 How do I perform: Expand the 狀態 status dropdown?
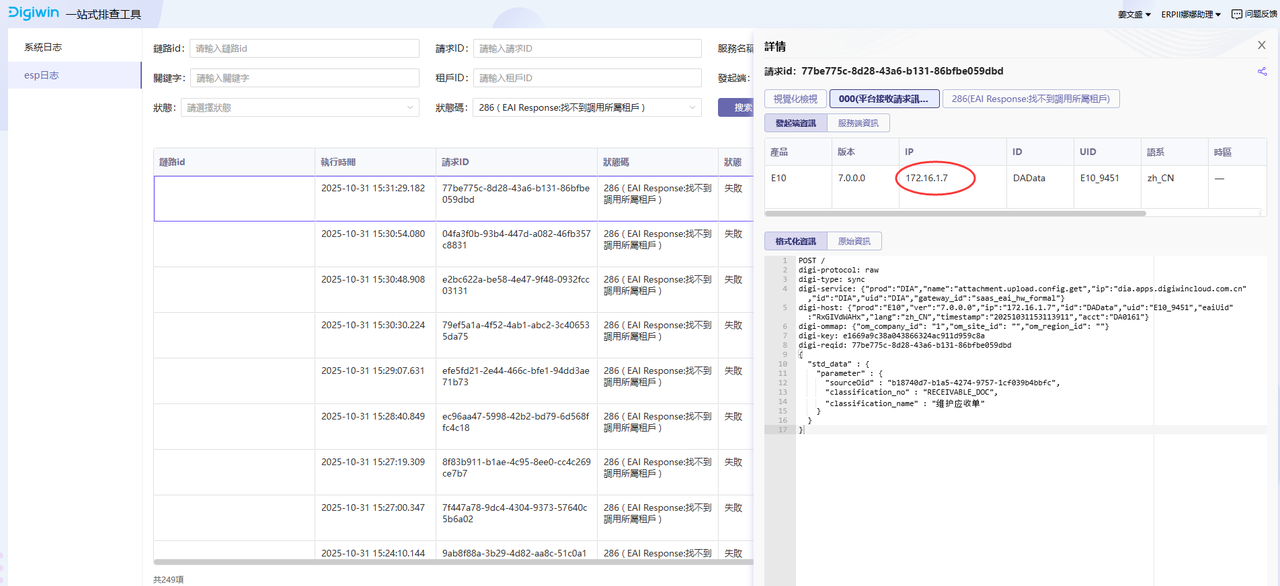pos(301,108)
